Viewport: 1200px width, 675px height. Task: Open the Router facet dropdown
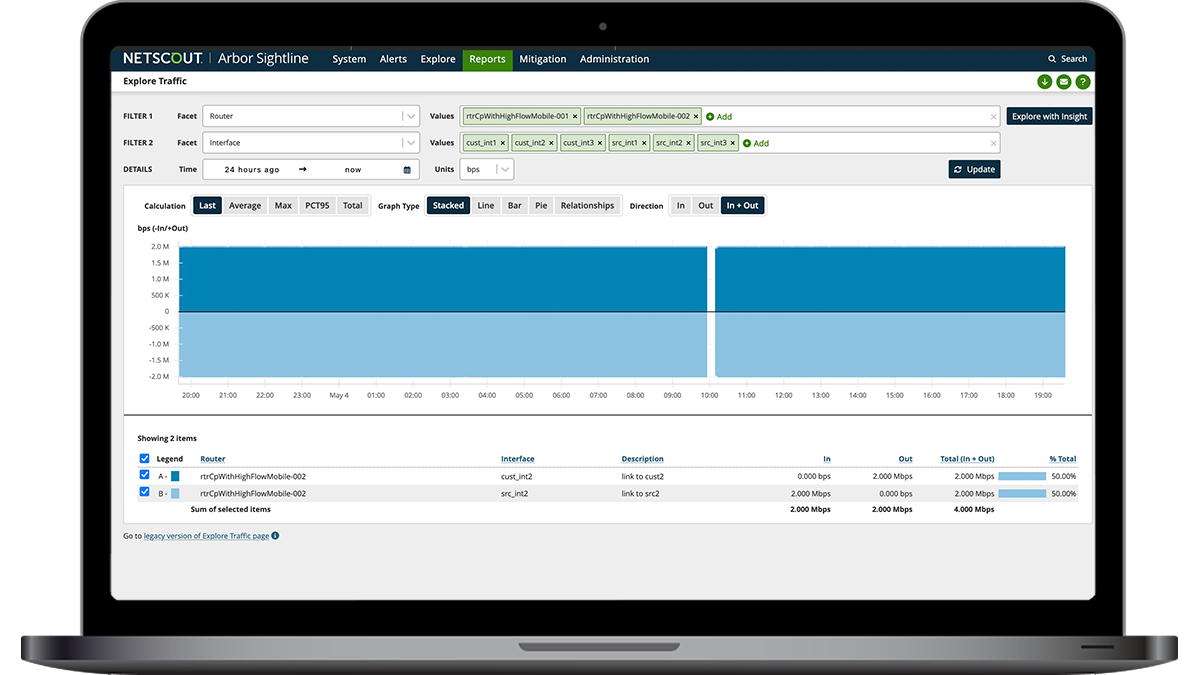[409, 116]
